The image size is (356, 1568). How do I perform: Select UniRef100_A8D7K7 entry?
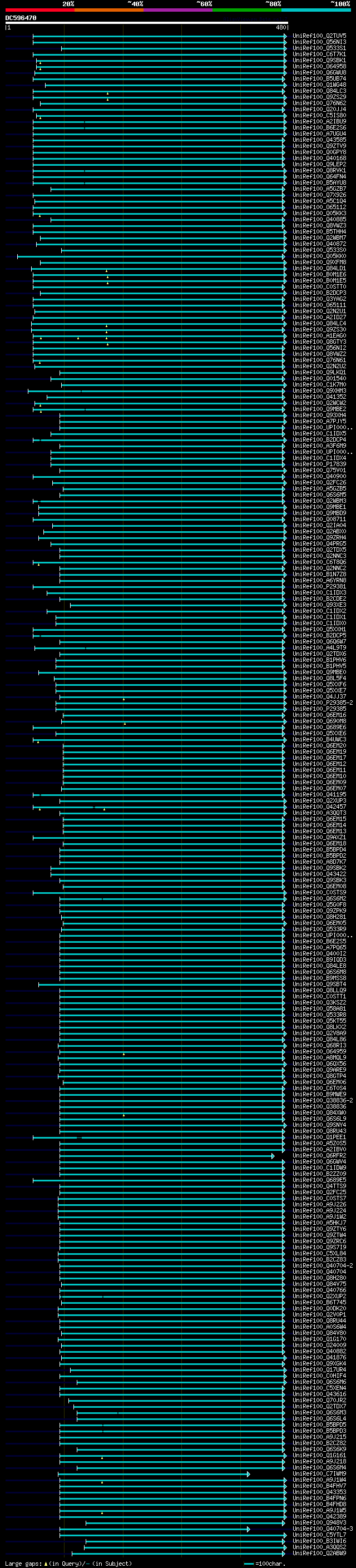pyautogui.click(x=319, y=861)
